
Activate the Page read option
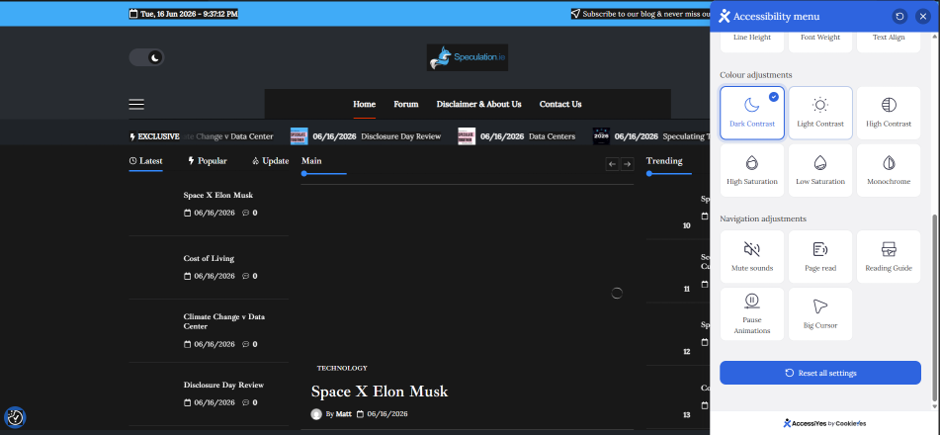[820, 256]
